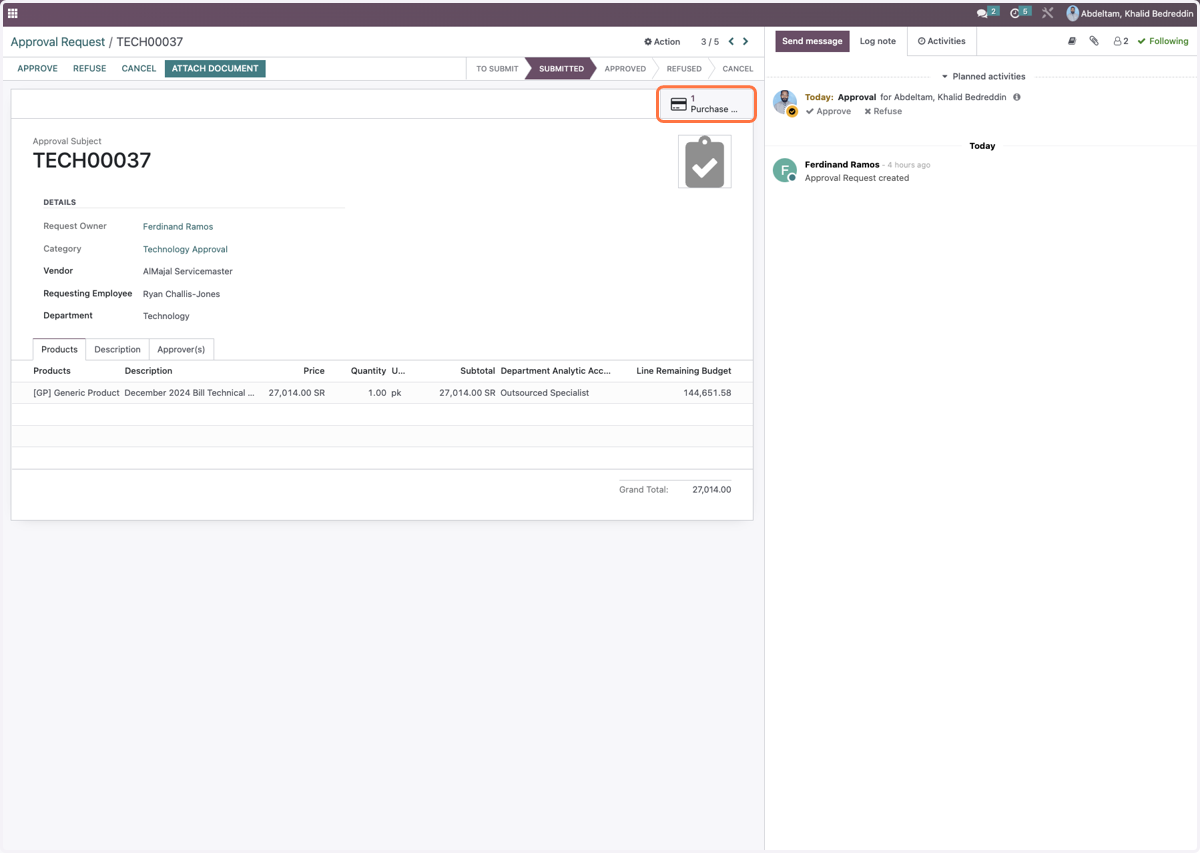Toggle the Following status
Image resolution: width=1200 pixels, height=853 pixels.
(x=1163, y=41)
